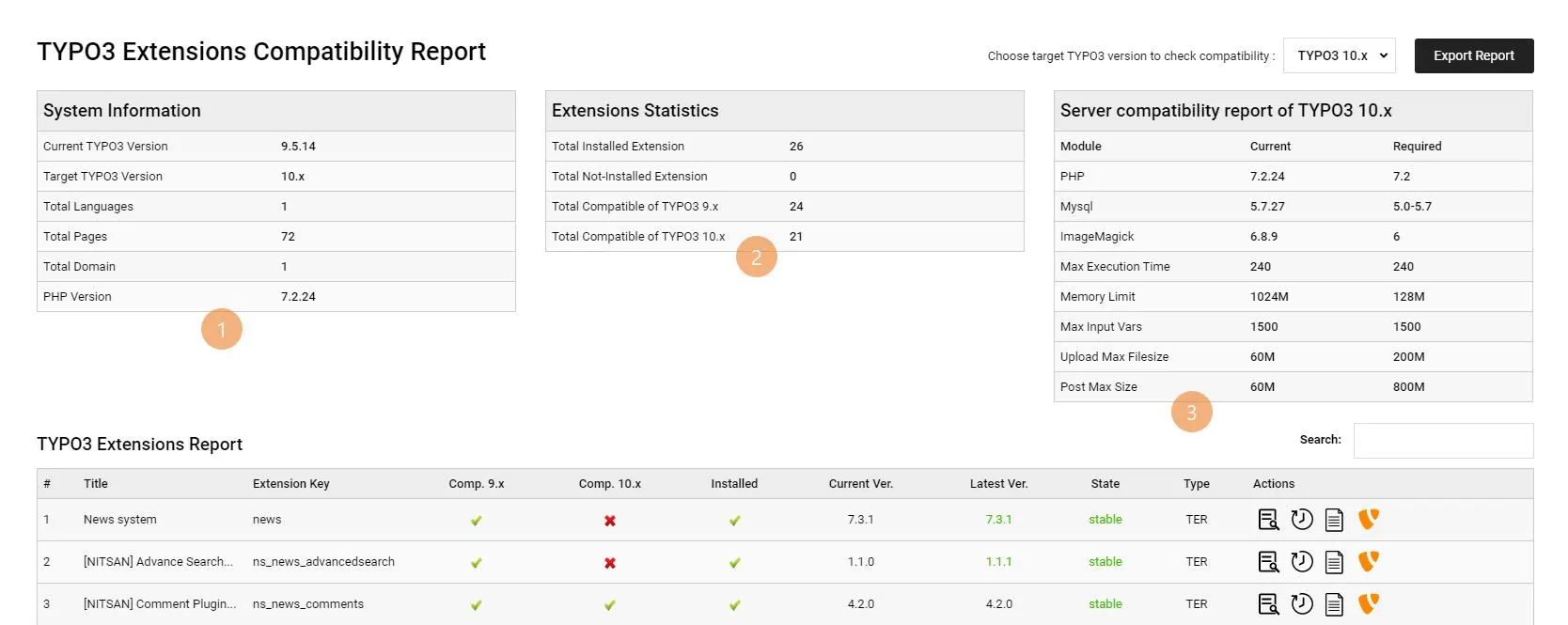Click the TYPO3 logo icon for ns_news_advancedsearch
Screen dimensions: 1568x625
tap(1369, 561)
